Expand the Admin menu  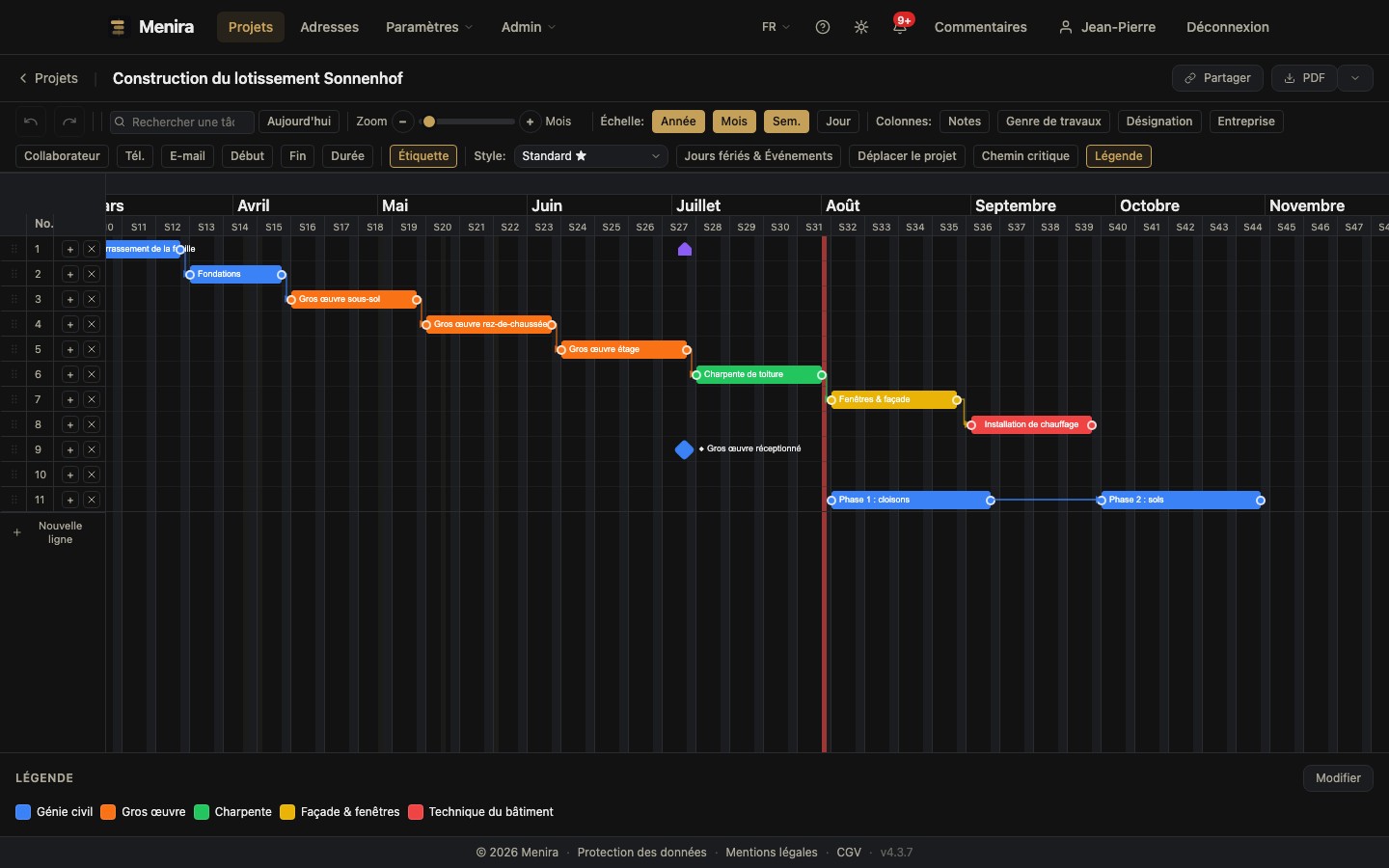click(529, 27)
